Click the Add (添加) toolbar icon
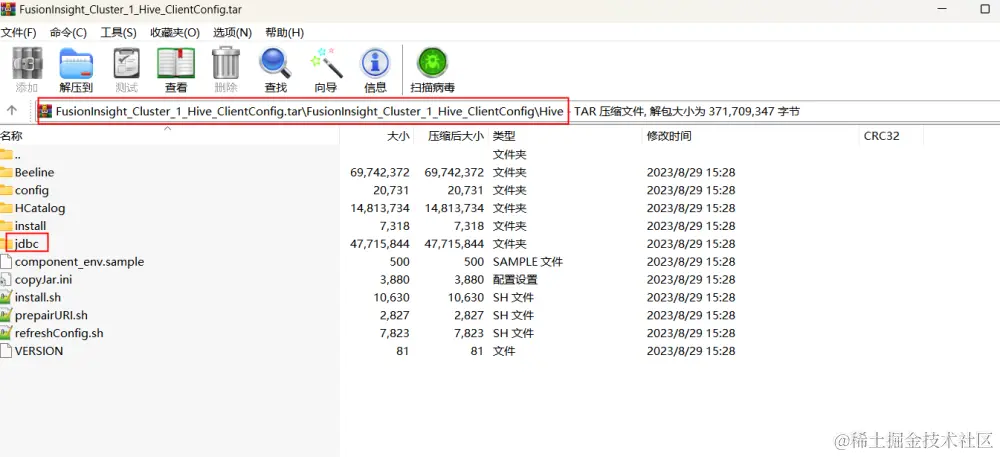The height and width of the screenshot is (457, 1000). tap(27, 63)
